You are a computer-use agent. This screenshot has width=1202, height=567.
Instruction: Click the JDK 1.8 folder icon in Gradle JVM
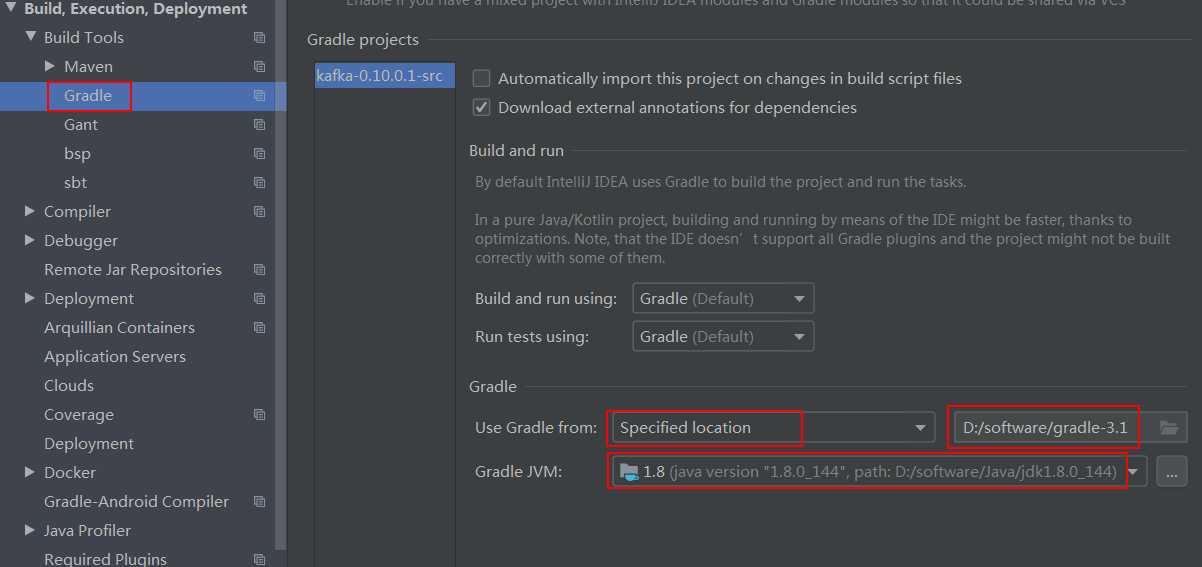pos(629,471)
